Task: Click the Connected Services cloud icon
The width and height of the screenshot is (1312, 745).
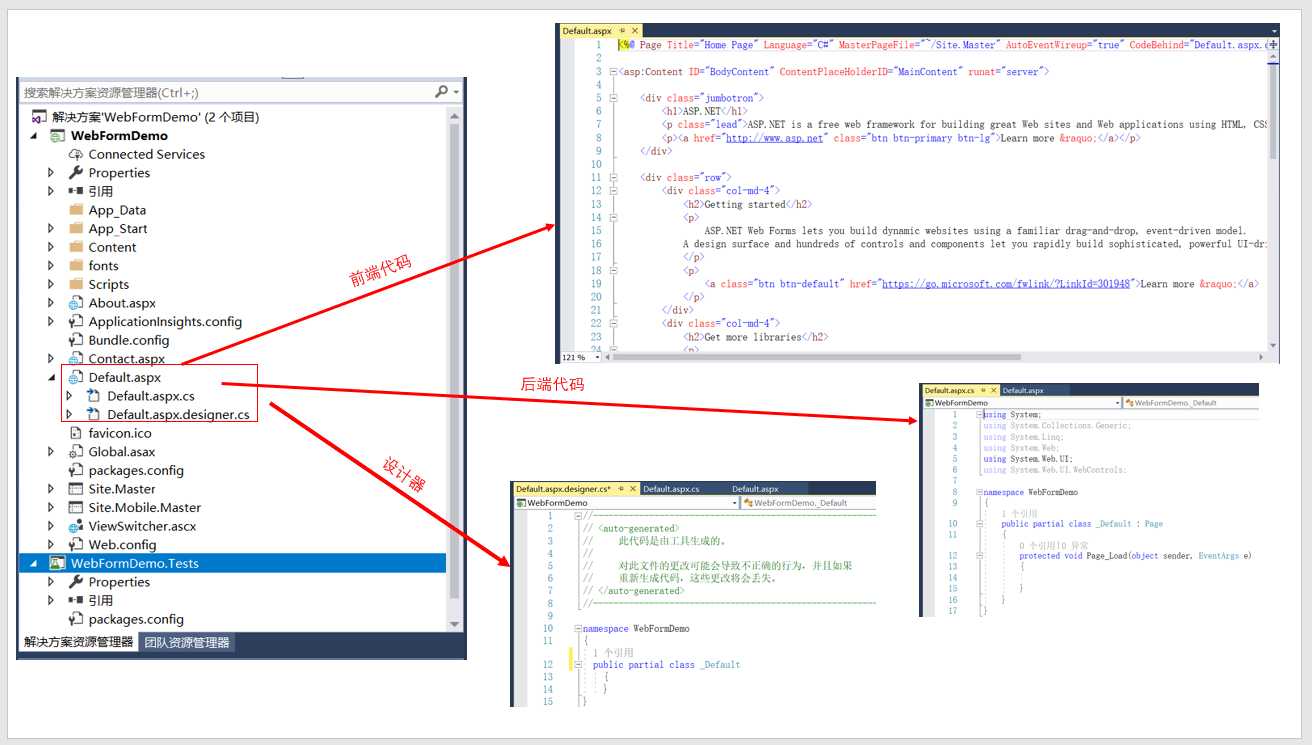Action: click(x=76, y=154)
